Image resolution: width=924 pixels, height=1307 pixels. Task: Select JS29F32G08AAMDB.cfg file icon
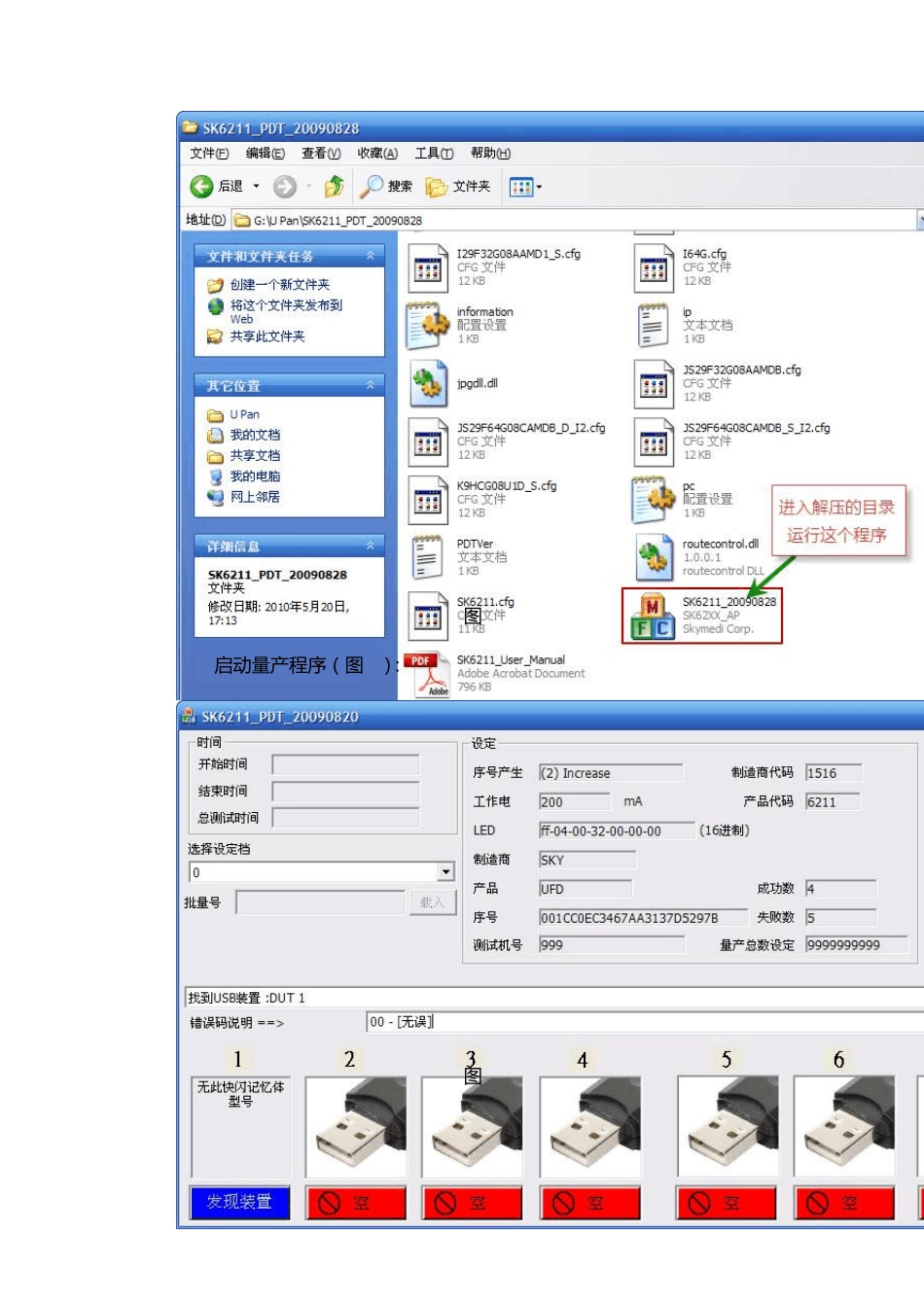654,384
